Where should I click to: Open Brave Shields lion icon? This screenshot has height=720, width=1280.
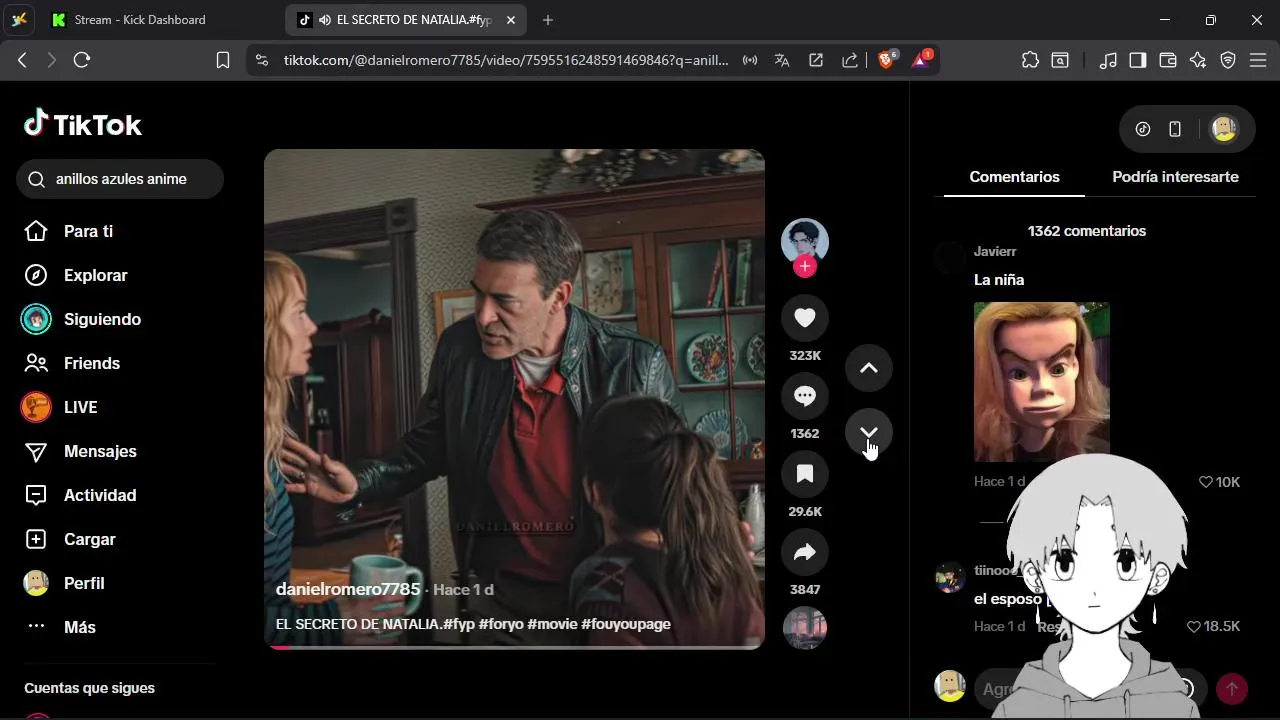pos(886,60)
